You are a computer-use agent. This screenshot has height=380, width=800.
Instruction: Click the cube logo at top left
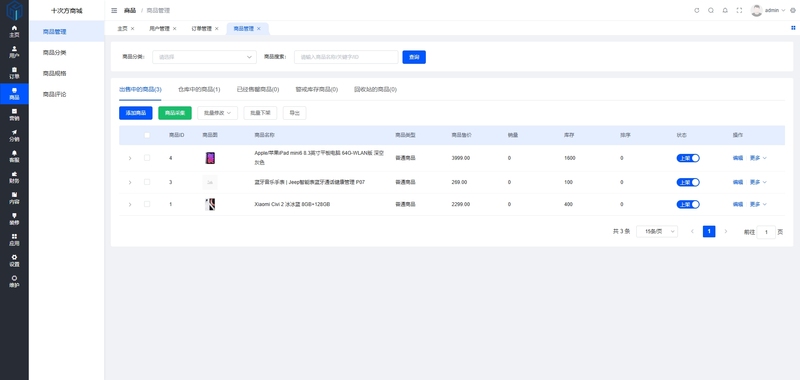[x=14, y=10]
